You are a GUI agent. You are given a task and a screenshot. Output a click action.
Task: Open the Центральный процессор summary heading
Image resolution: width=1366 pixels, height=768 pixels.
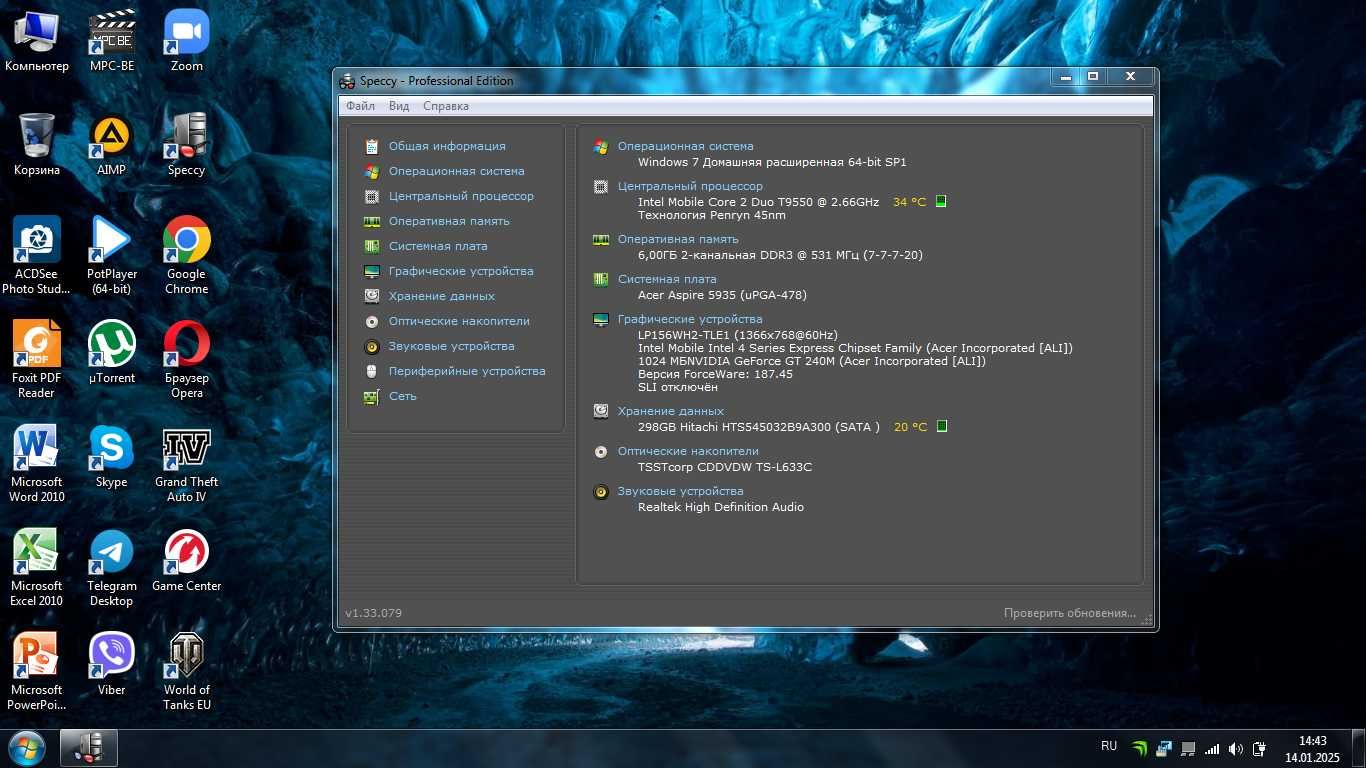point(690,186)
